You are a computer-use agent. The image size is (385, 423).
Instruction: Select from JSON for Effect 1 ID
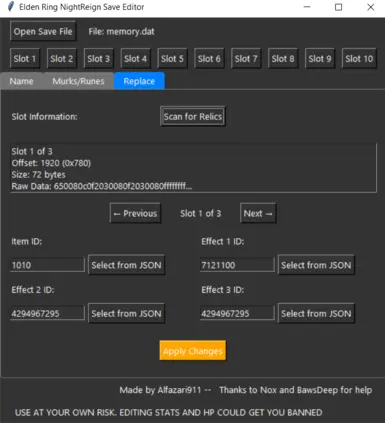point(316,265)
